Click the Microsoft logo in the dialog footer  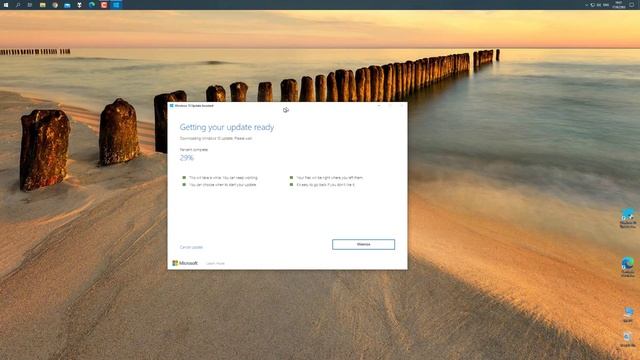(x=185, y=263)
